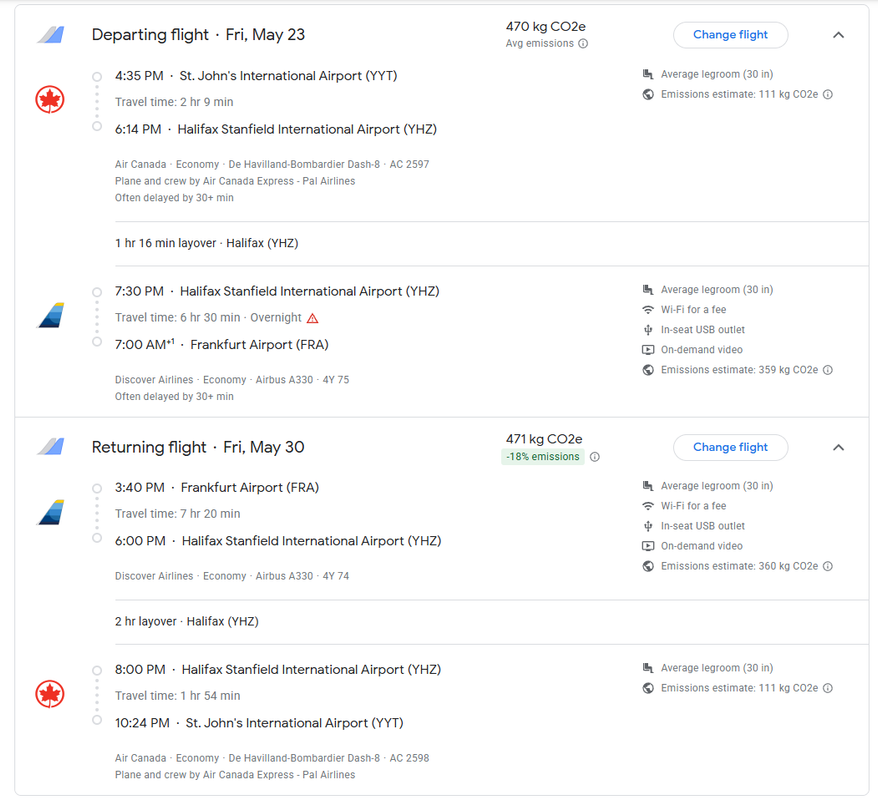Screen dimensions: 878x800
Task: Click the airline tail icon beside Returning flight
Action: coord(51,447)
